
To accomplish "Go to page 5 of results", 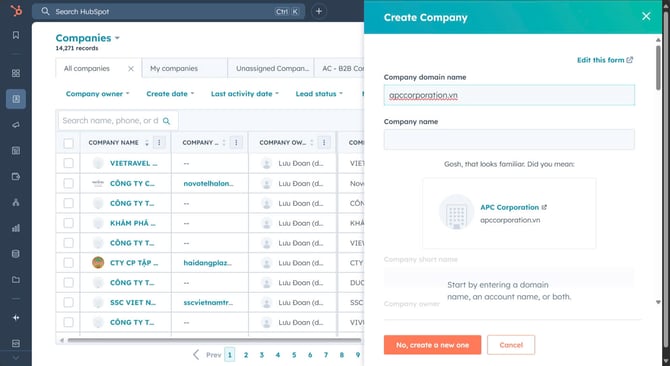I will pyautogui.click(x=294, y=354).
